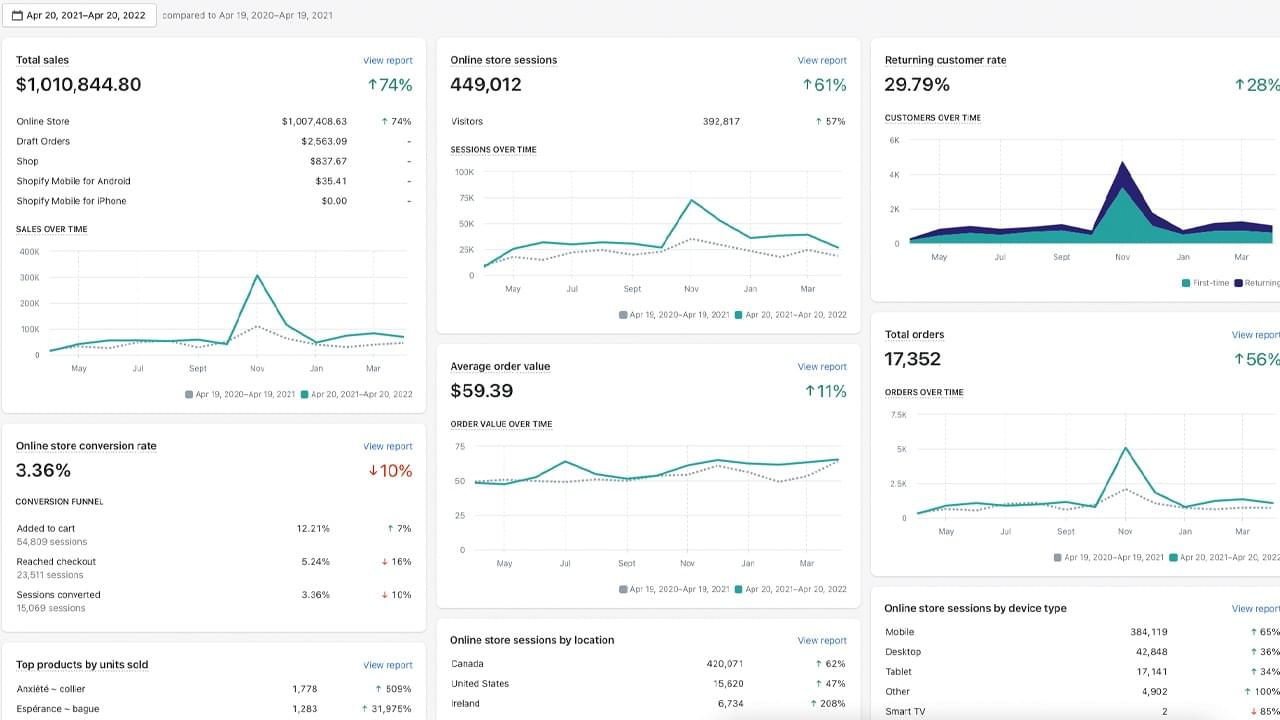Viewport: 1280px width, 720px height.
Task: Click green up arrow beside 61% sessions
Action: click(807, 86)
